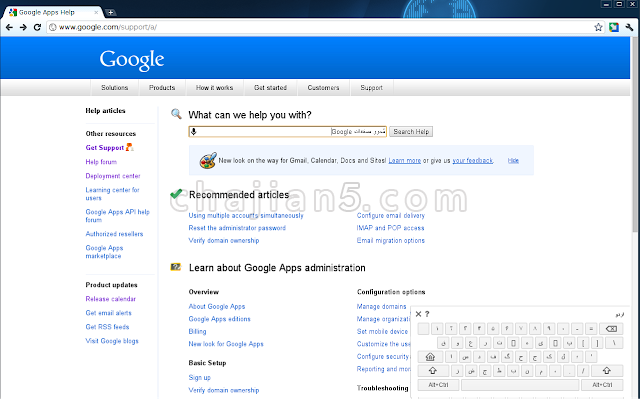Viewport: 640px width, 400px height.
Task: Open Verify domain ownership under Recommended articles
Action: coord(224,240)
